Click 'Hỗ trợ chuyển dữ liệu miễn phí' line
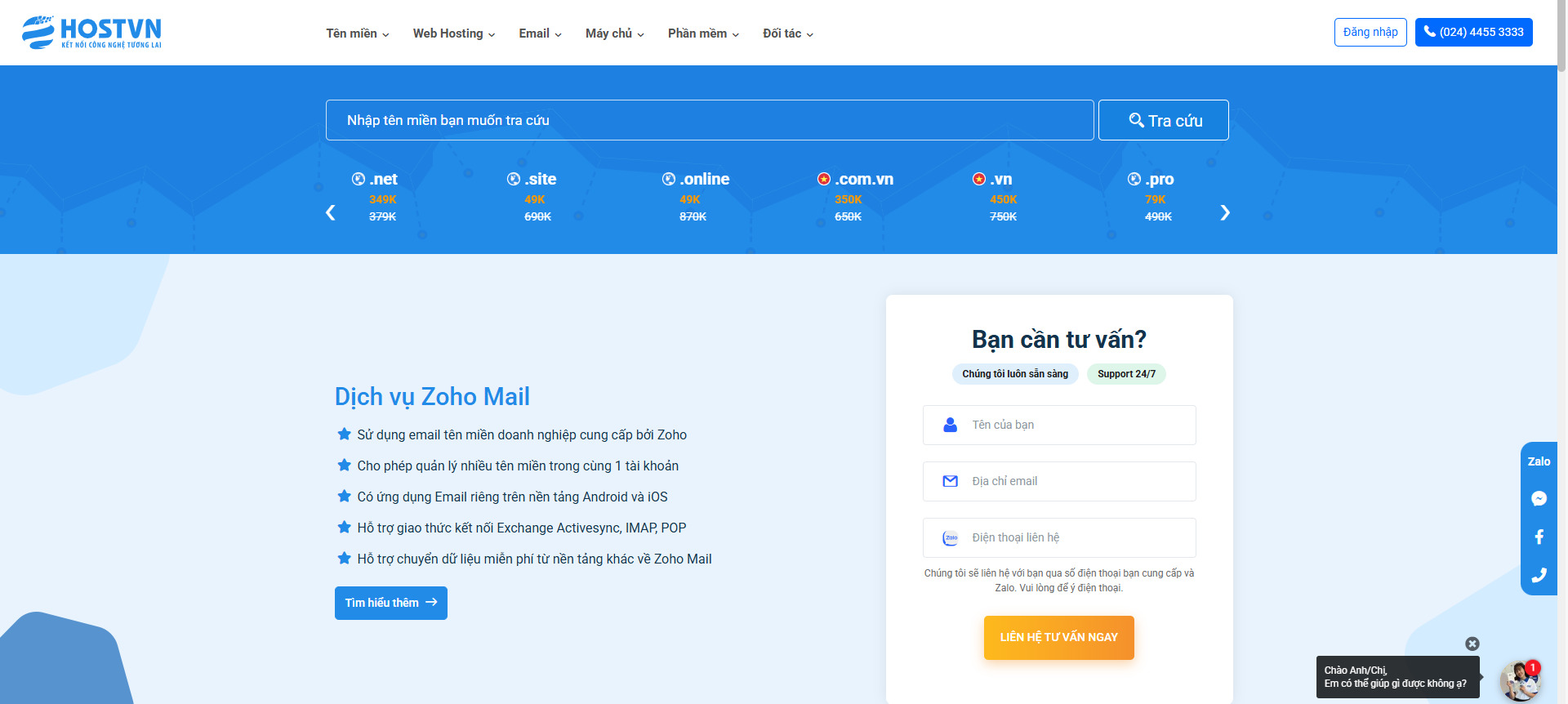The height and width of the screenshot is (704, 1568). (x=534, y=559)
